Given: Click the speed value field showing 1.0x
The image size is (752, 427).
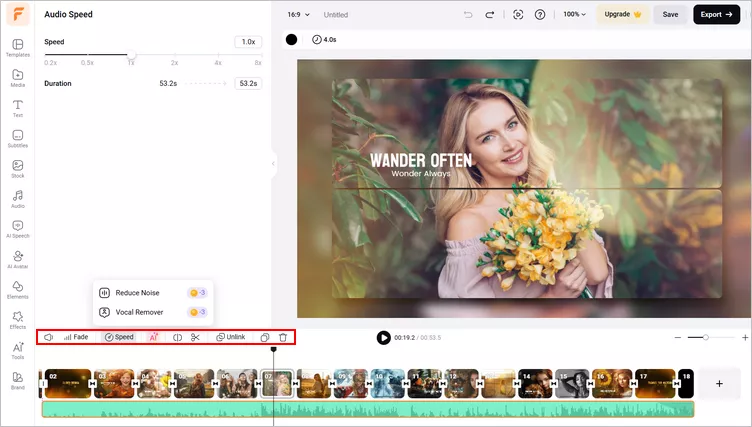Looking at the screenshot, I should (x=248, y=42).
